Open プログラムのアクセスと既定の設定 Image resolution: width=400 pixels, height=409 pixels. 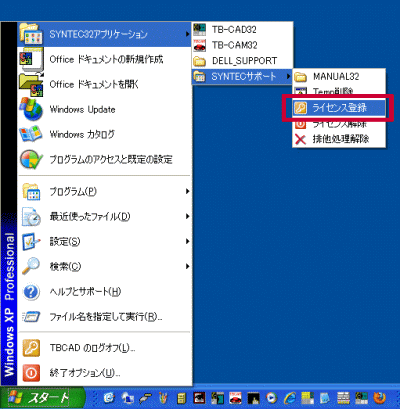[x=104, y=159]
